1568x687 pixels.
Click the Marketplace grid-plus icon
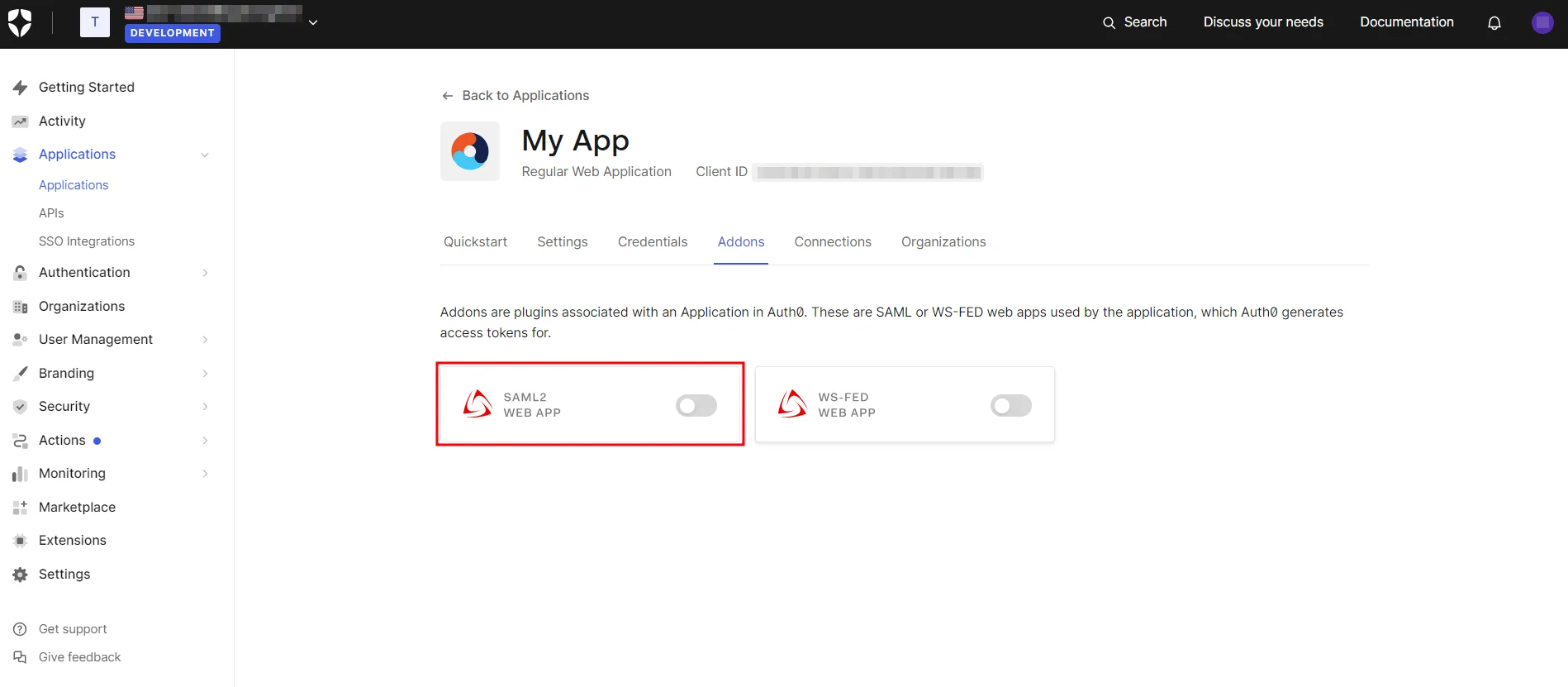21,508
